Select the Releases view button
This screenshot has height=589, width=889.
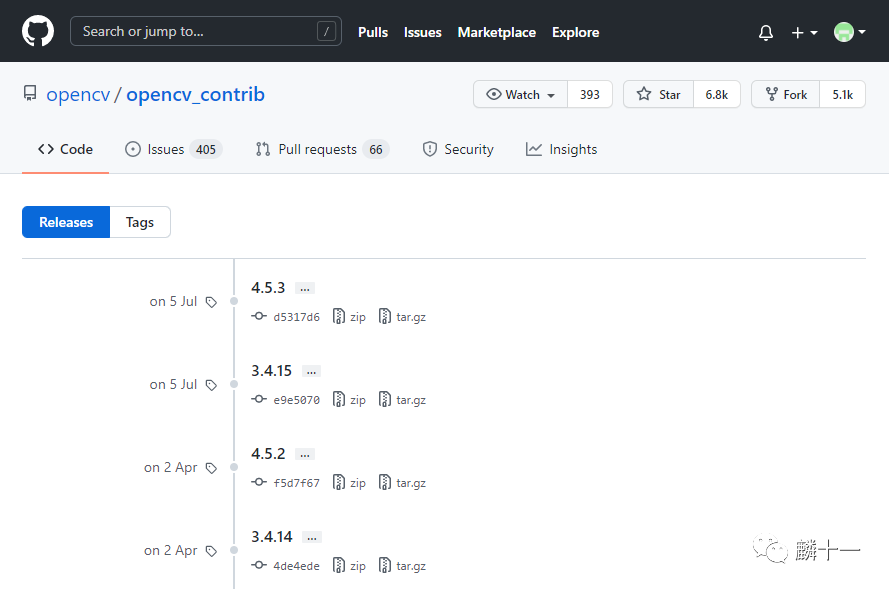(x=66, y=222)
